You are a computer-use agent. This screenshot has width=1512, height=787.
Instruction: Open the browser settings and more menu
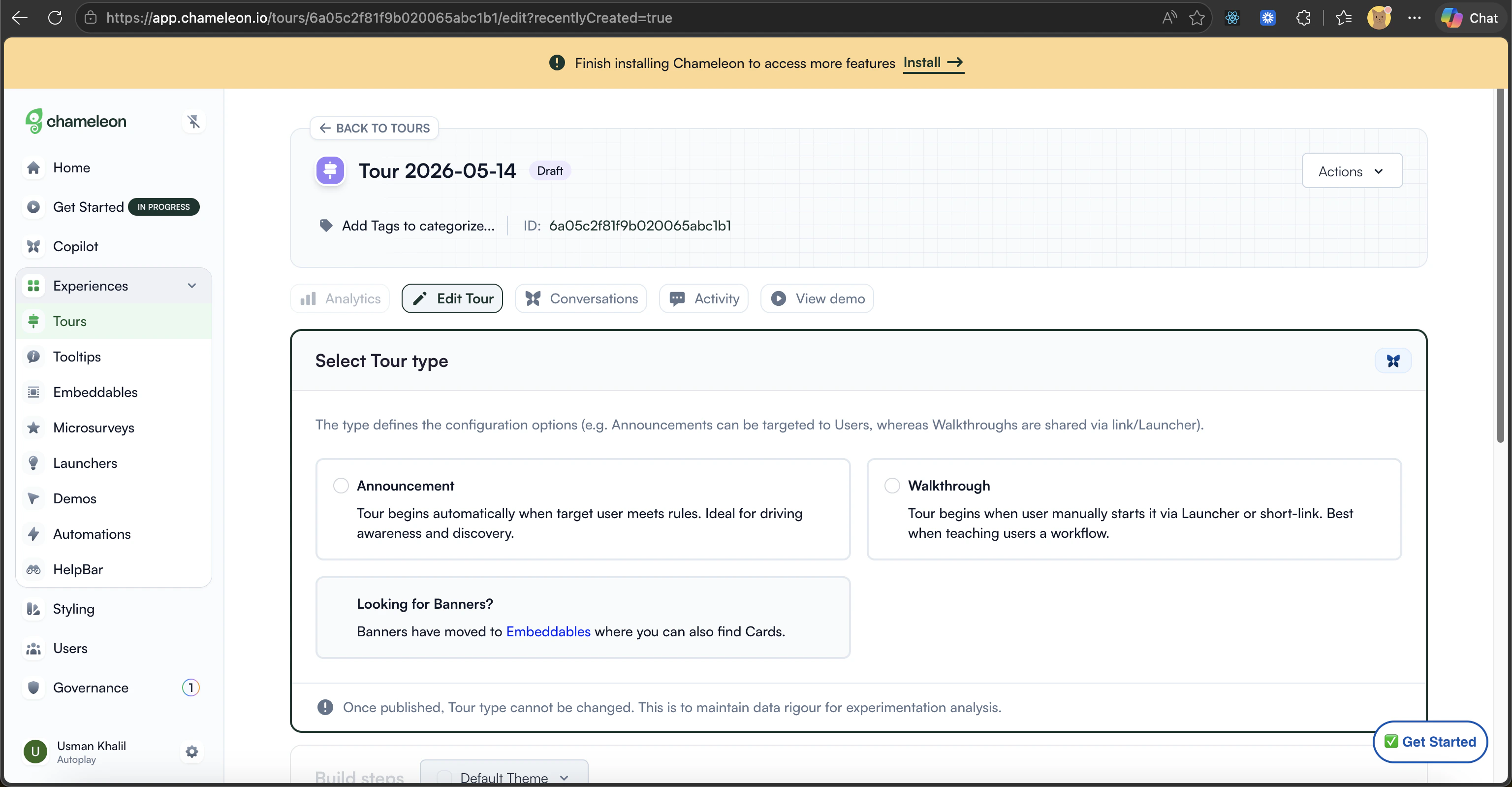[1415, 18]
